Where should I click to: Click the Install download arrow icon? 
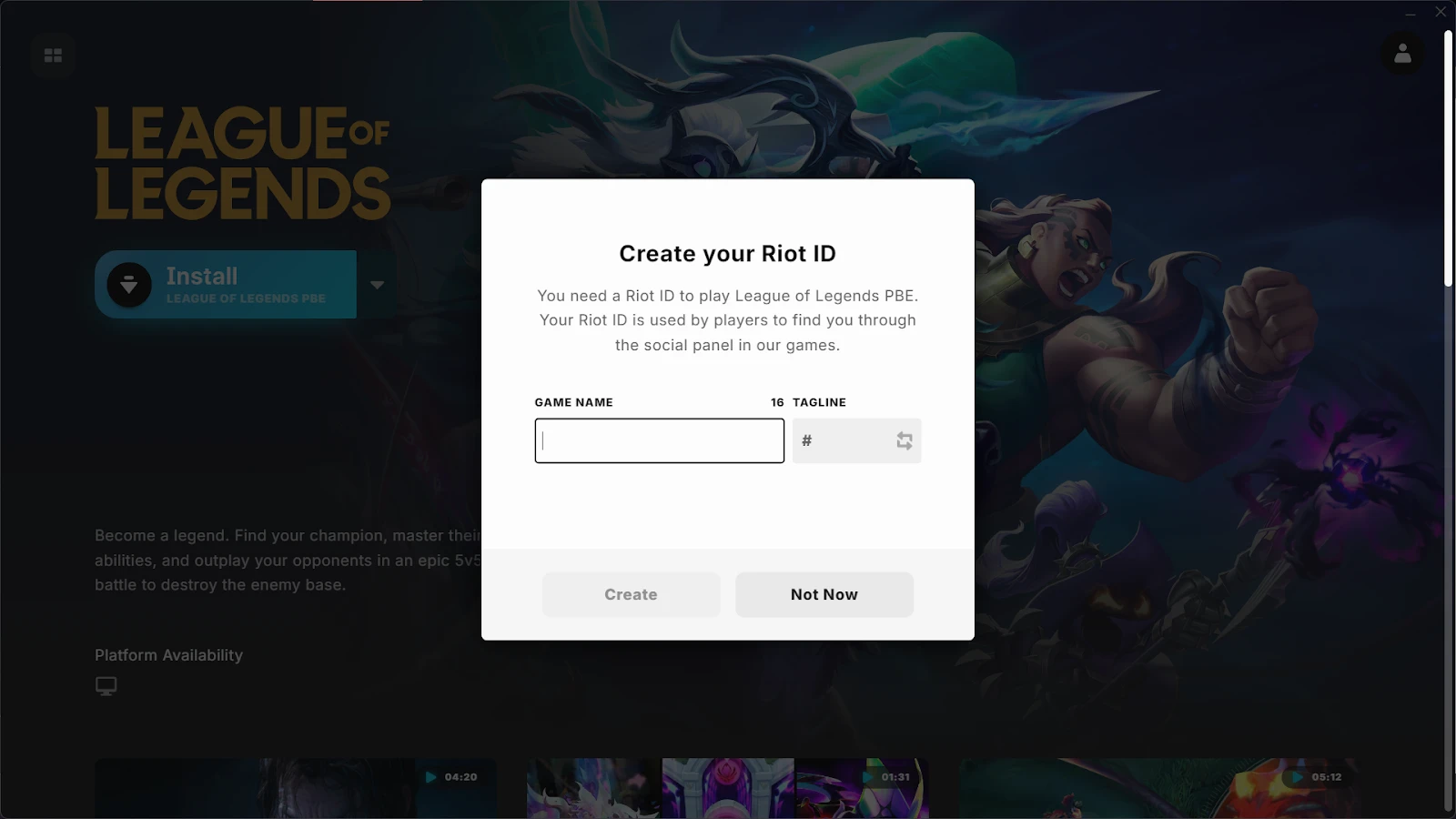click(129, 285)
